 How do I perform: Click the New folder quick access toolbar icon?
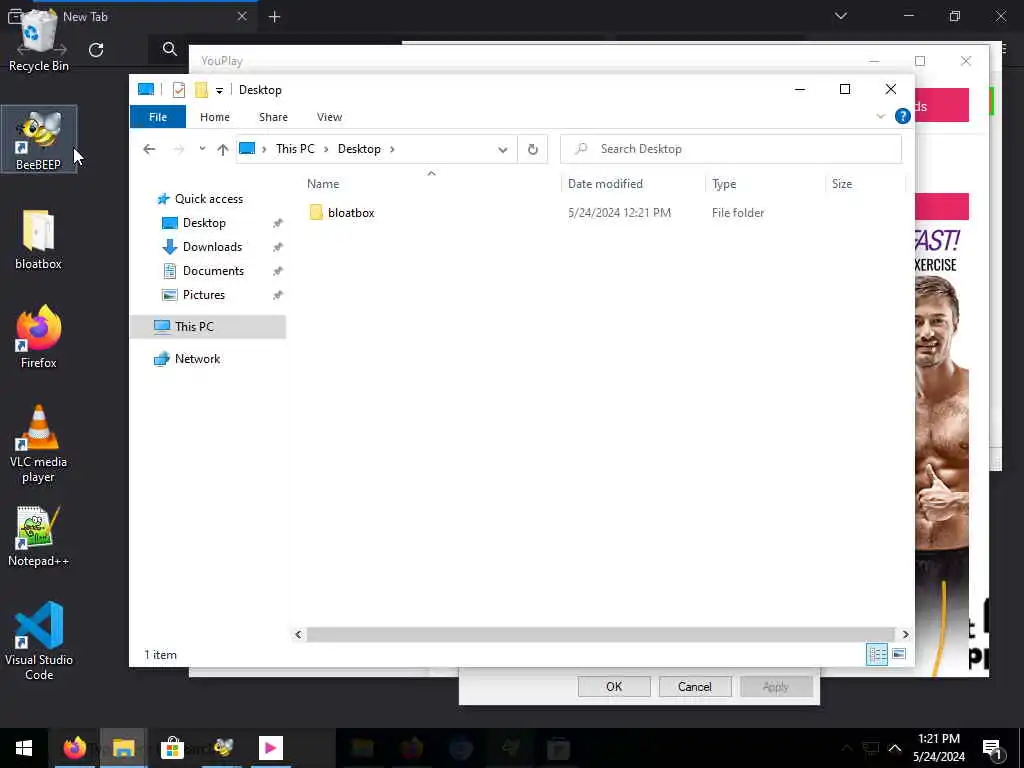[201, 90]
